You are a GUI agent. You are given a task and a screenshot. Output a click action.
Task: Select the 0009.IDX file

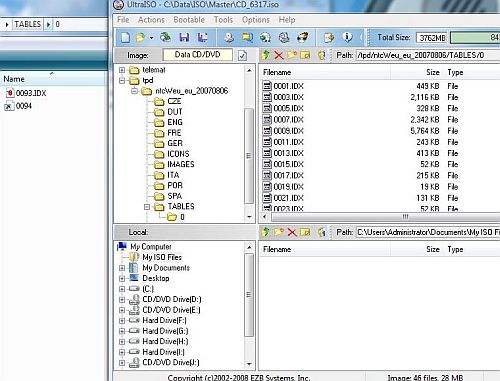[288, 131]
